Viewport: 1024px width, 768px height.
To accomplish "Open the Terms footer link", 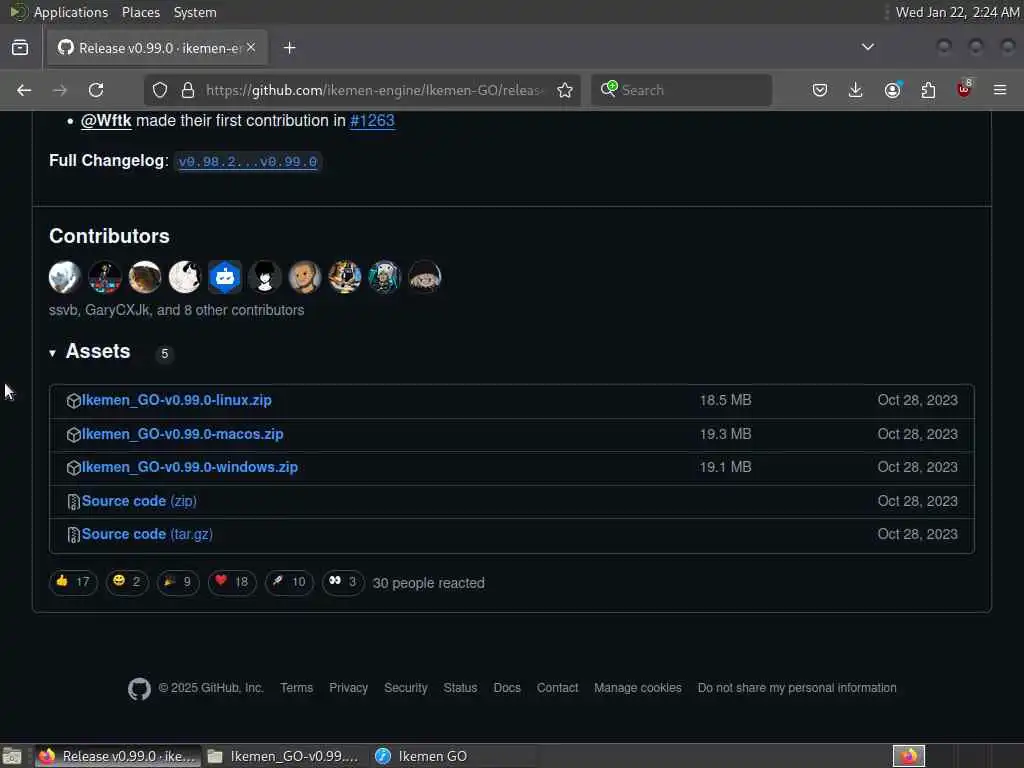I will tap(296, 688).
